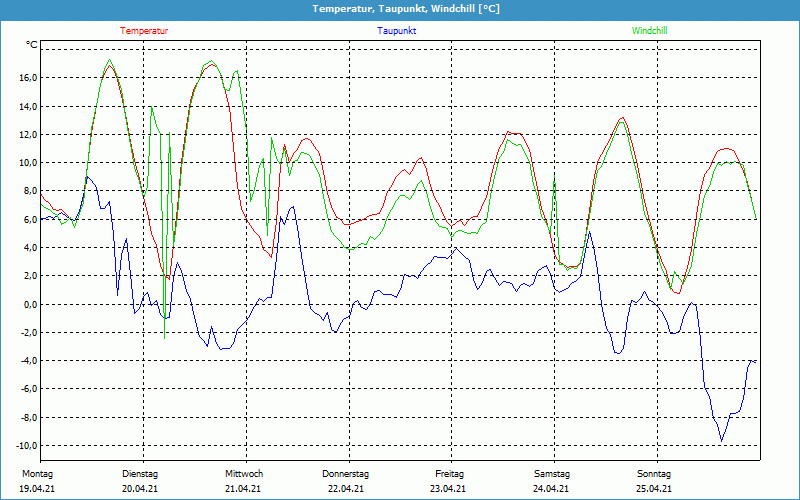Click the 19.04.21 date label
The height and width of the screenshot is (500, 800).
(x=37, y=489)
